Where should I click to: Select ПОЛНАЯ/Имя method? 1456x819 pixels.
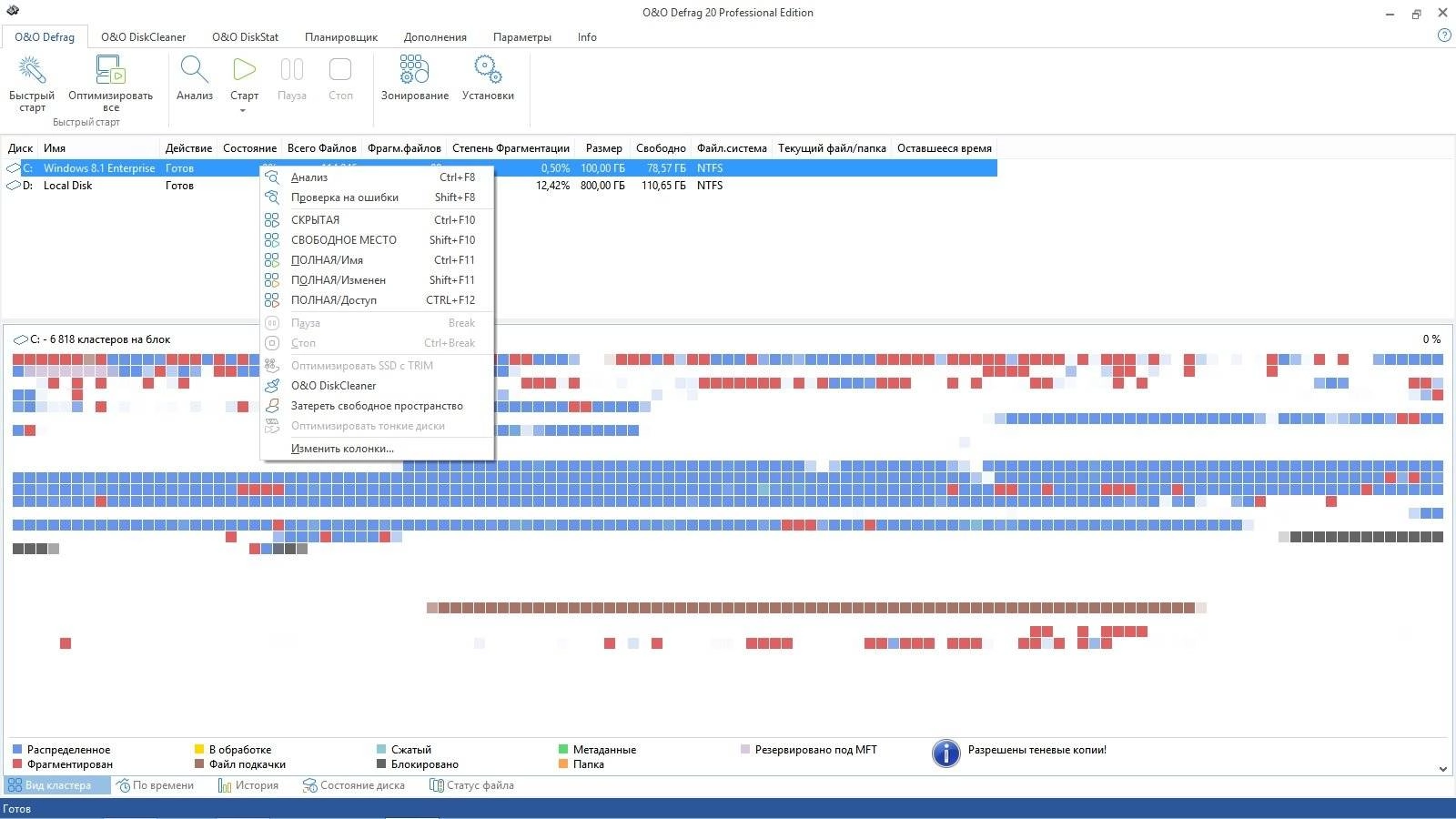click(377, 260)
